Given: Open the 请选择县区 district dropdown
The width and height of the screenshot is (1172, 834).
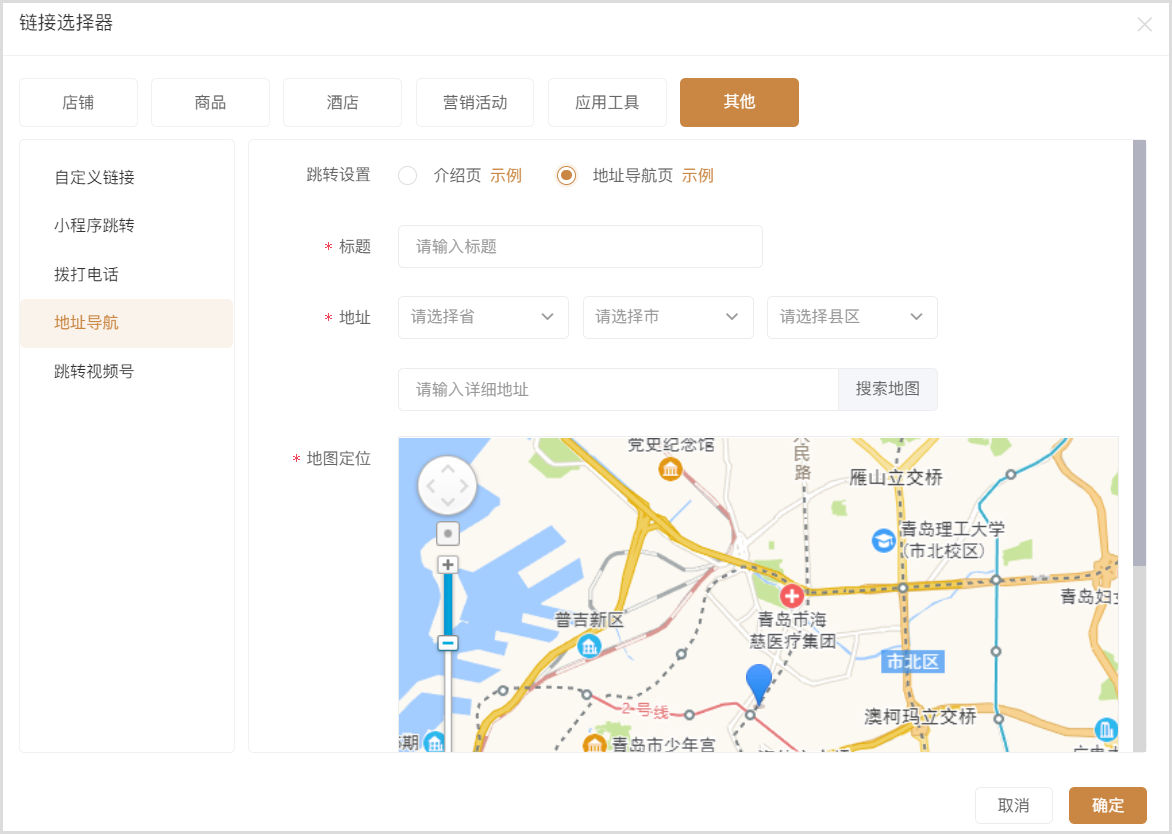Looking at the screenshot, I should (852, 317).
